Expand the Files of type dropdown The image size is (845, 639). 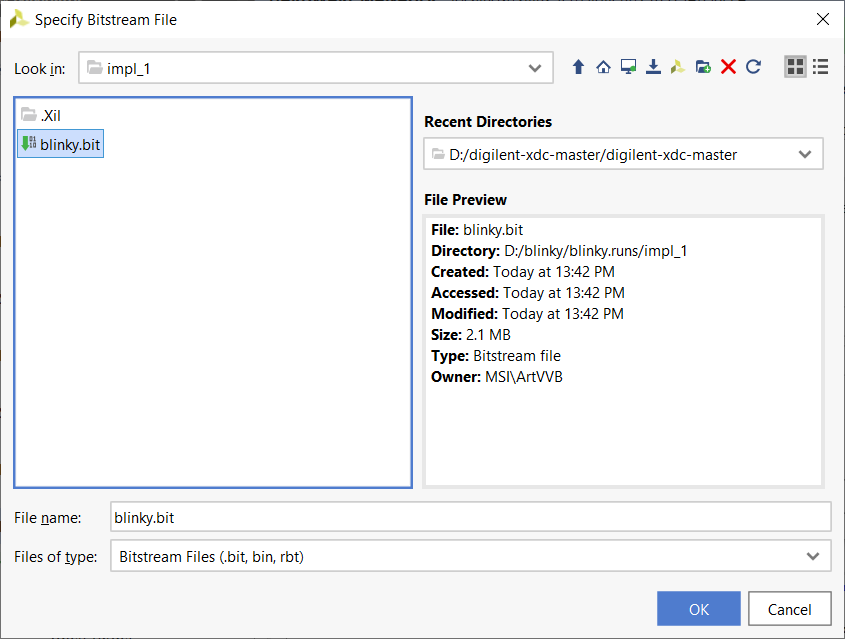click(813, 556)
